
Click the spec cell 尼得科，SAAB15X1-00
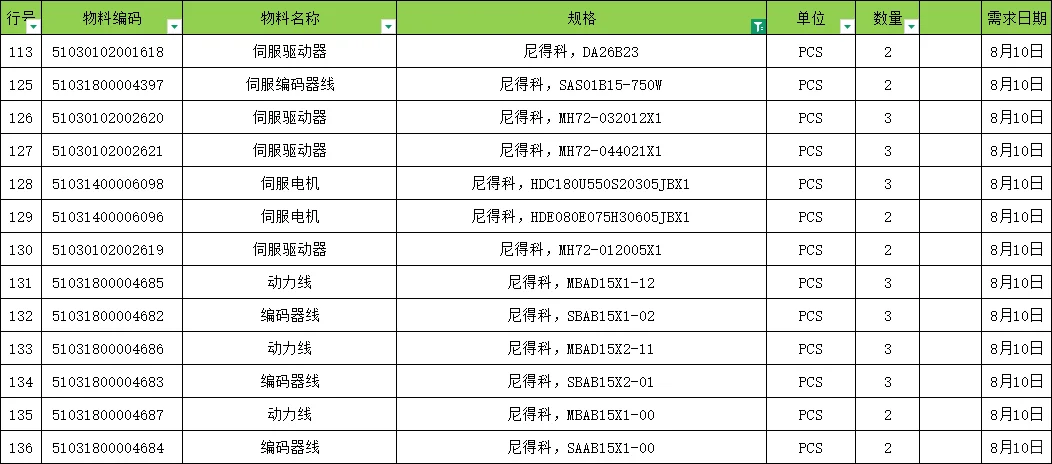coord(581,447)
